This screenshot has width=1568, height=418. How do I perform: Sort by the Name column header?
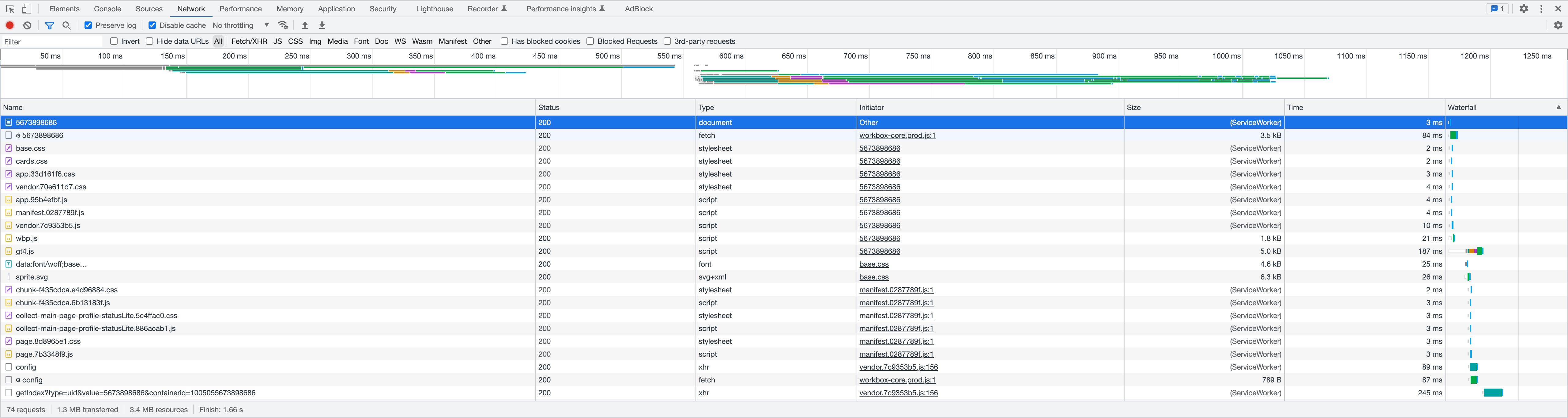(x=268, y=107)
